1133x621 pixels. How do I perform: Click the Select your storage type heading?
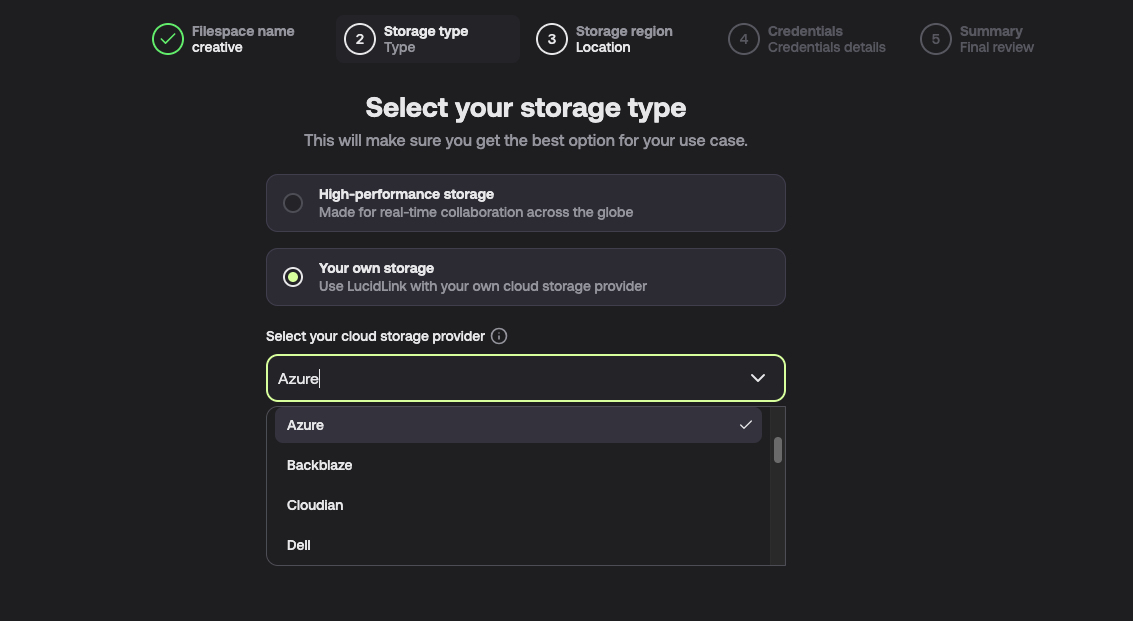click(x=525, y=108)
